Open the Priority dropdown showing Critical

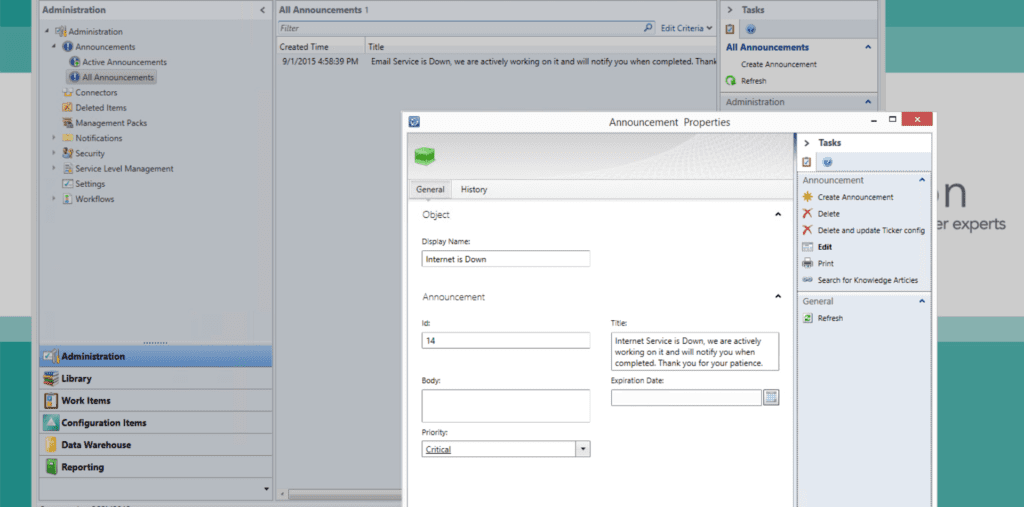(x=583, y=449)
